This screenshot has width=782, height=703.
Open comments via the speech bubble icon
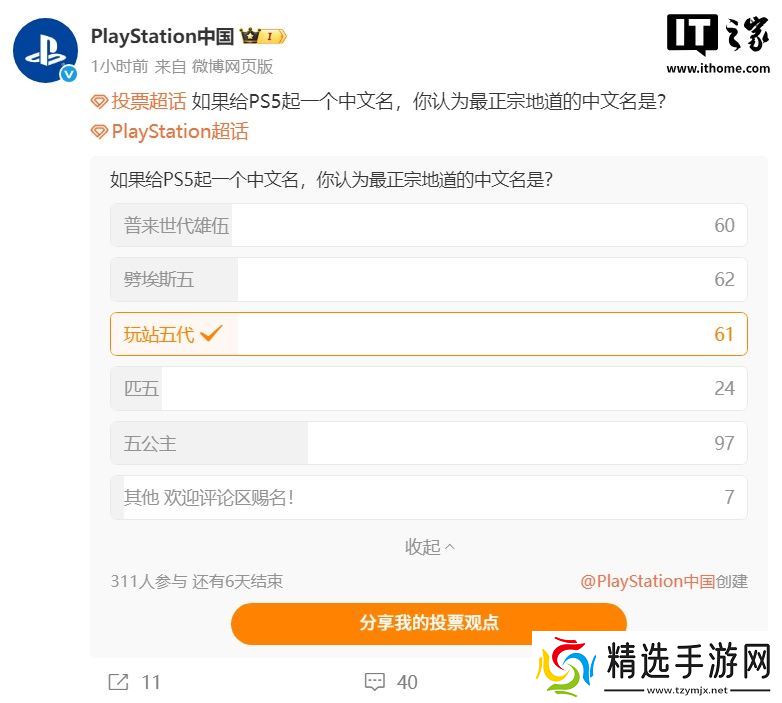point(375,682)
